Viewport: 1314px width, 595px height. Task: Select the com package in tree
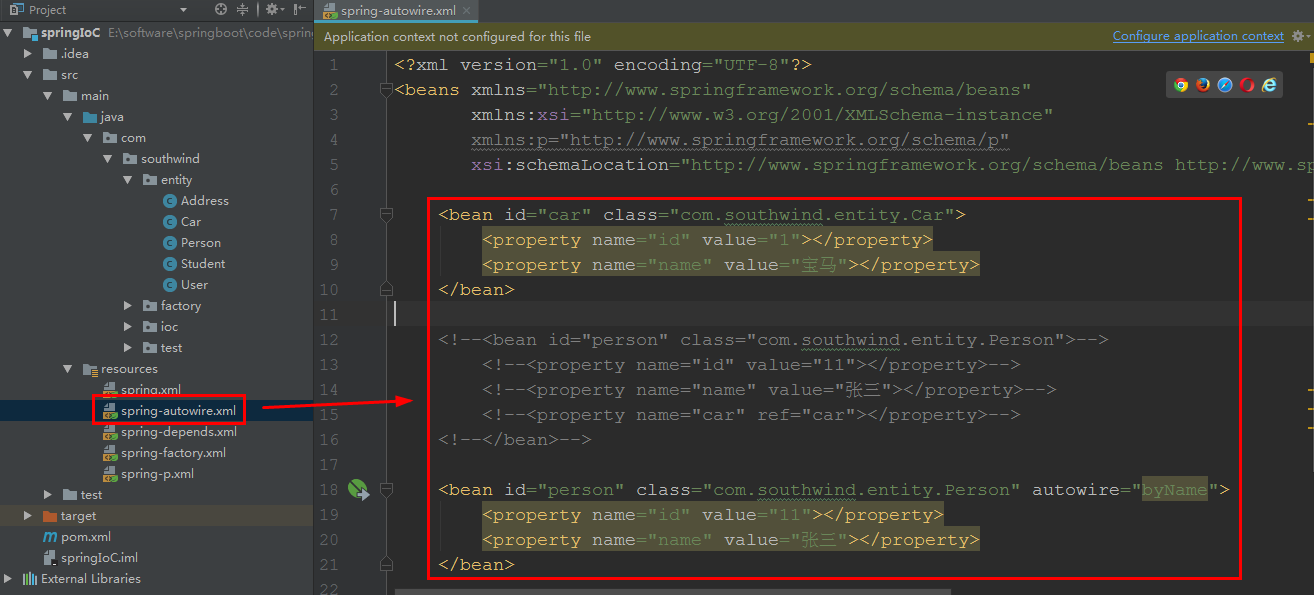(x=133, y=138)
